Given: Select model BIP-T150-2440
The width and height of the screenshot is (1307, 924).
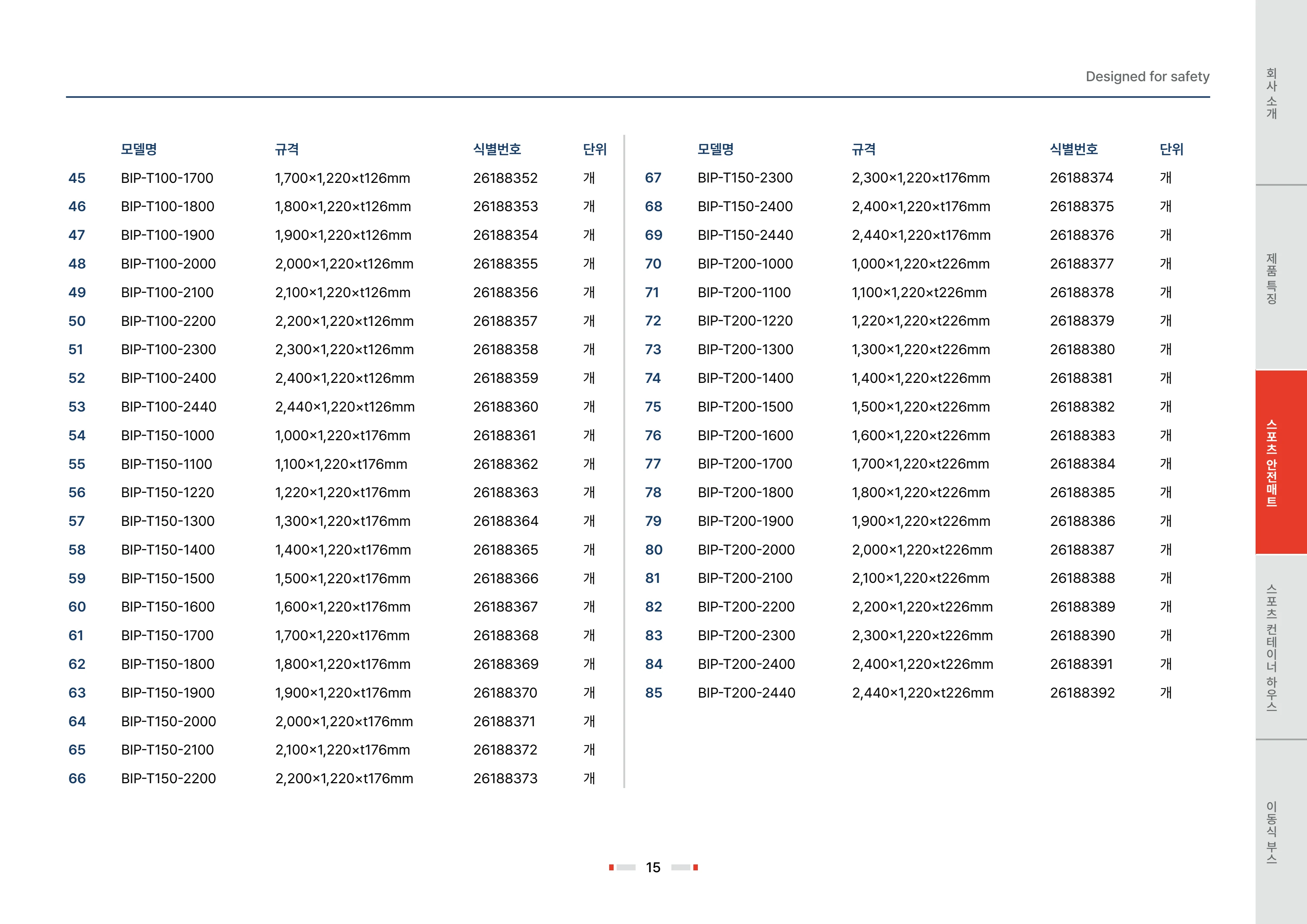Looking at the screenshot, I should [x=745, y=235].
